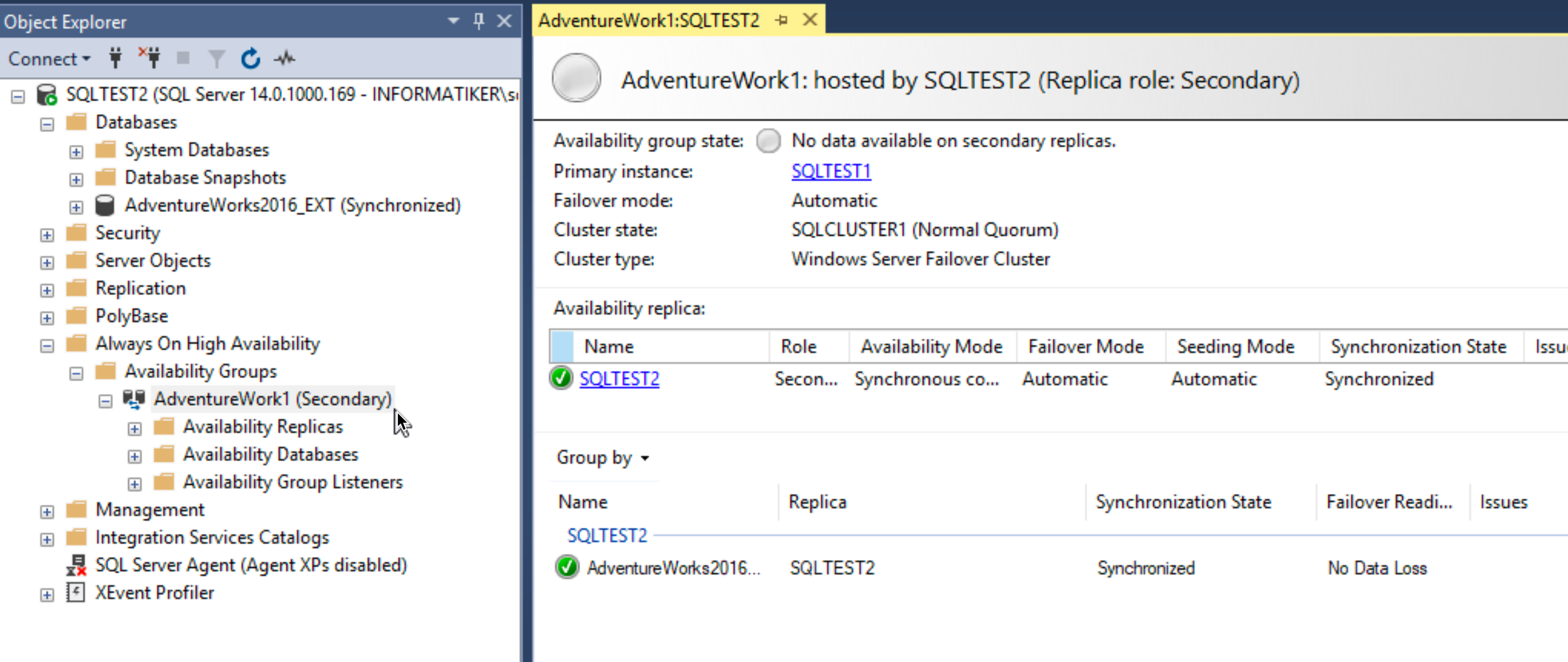Viewport: 1568px width, 662px height.
Task: Expand Integration Services Catalogs folder
Action: click(x=47, y=539)
